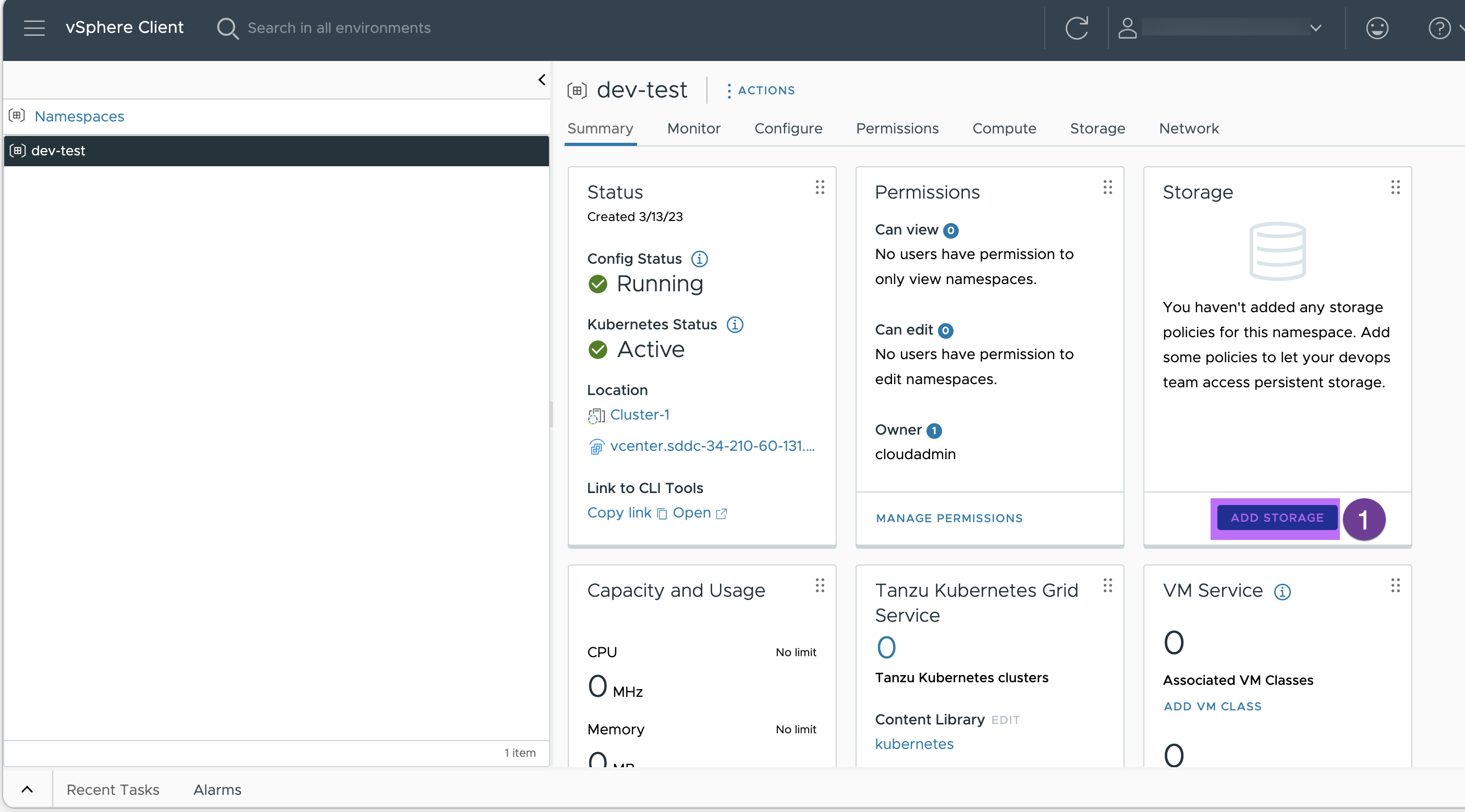Click the Namespaces icon in sidebar
Image resolution: width=1465 pixels, height=812 pixels.
pyautogui.click(x=17, y=115)
